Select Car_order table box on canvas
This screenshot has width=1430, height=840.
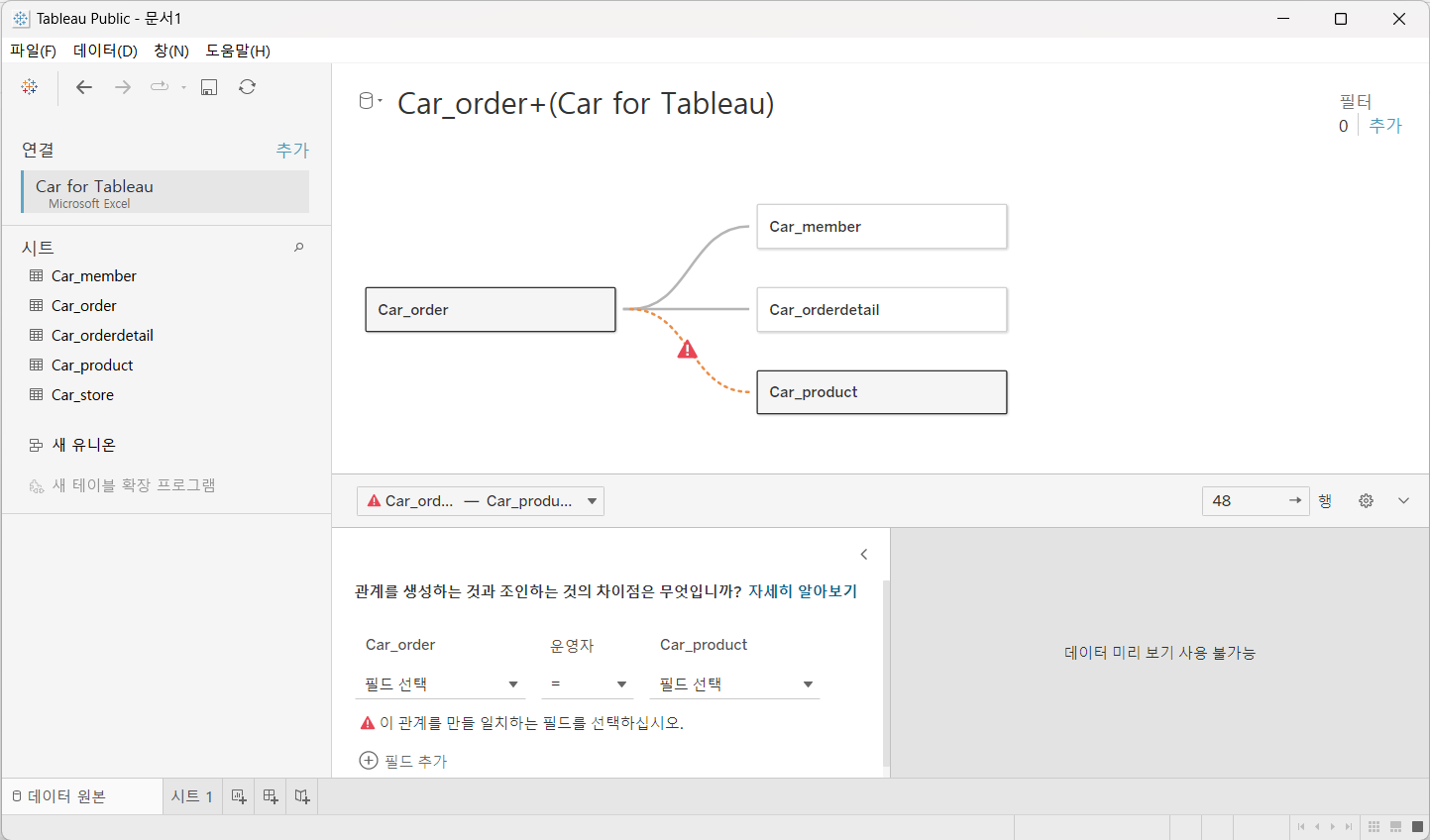(491, 309)
